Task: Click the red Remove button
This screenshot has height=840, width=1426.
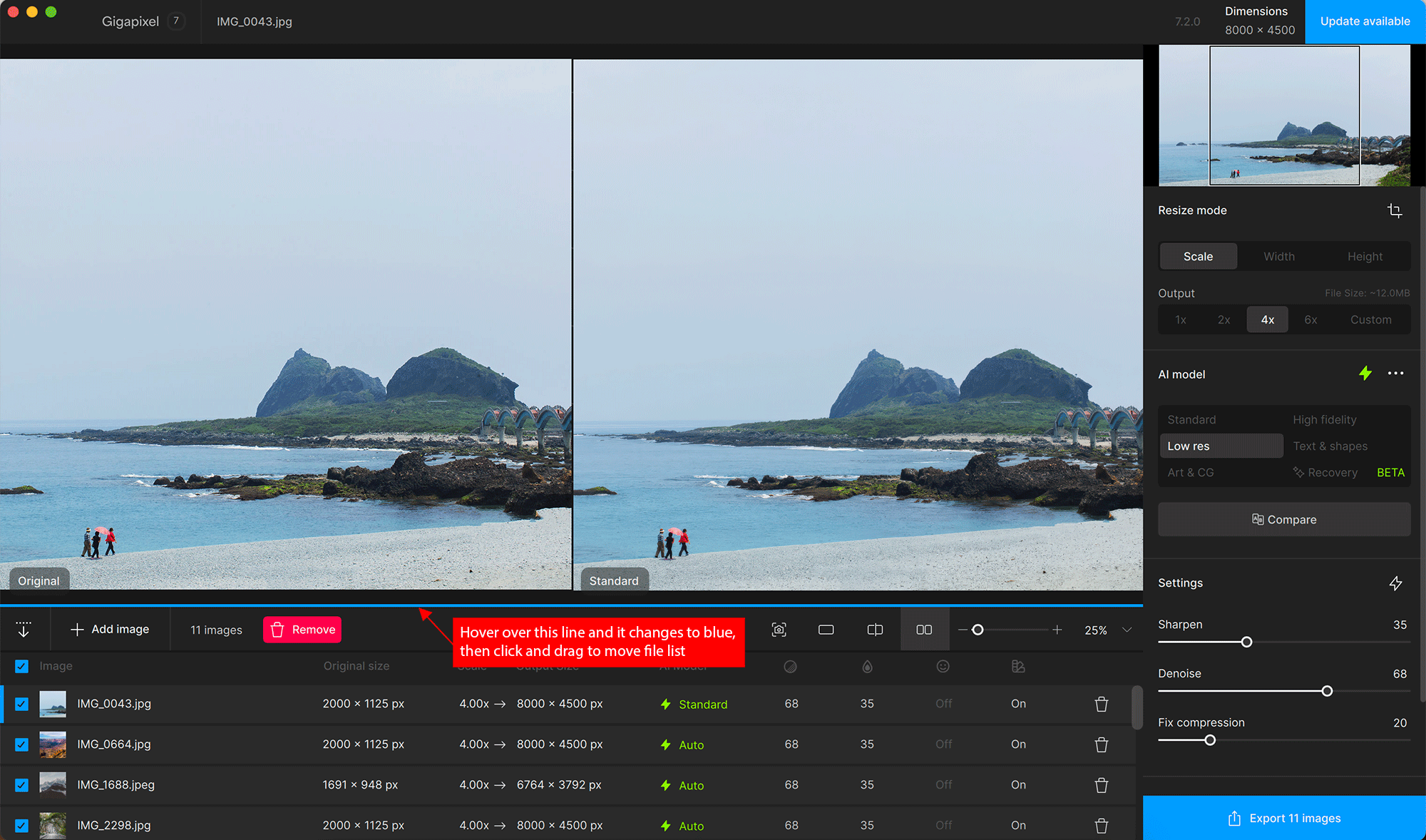Action: pos(302,630)
